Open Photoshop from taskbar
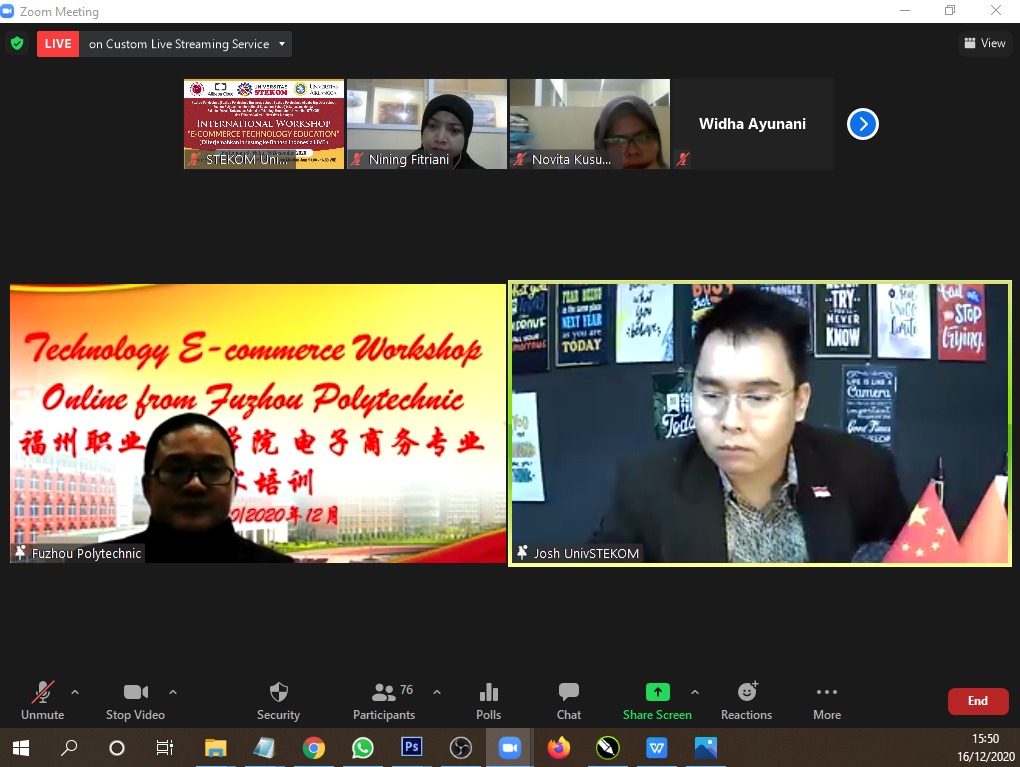1020x767 pixels. pyautogui.click(x=411, y=747)
